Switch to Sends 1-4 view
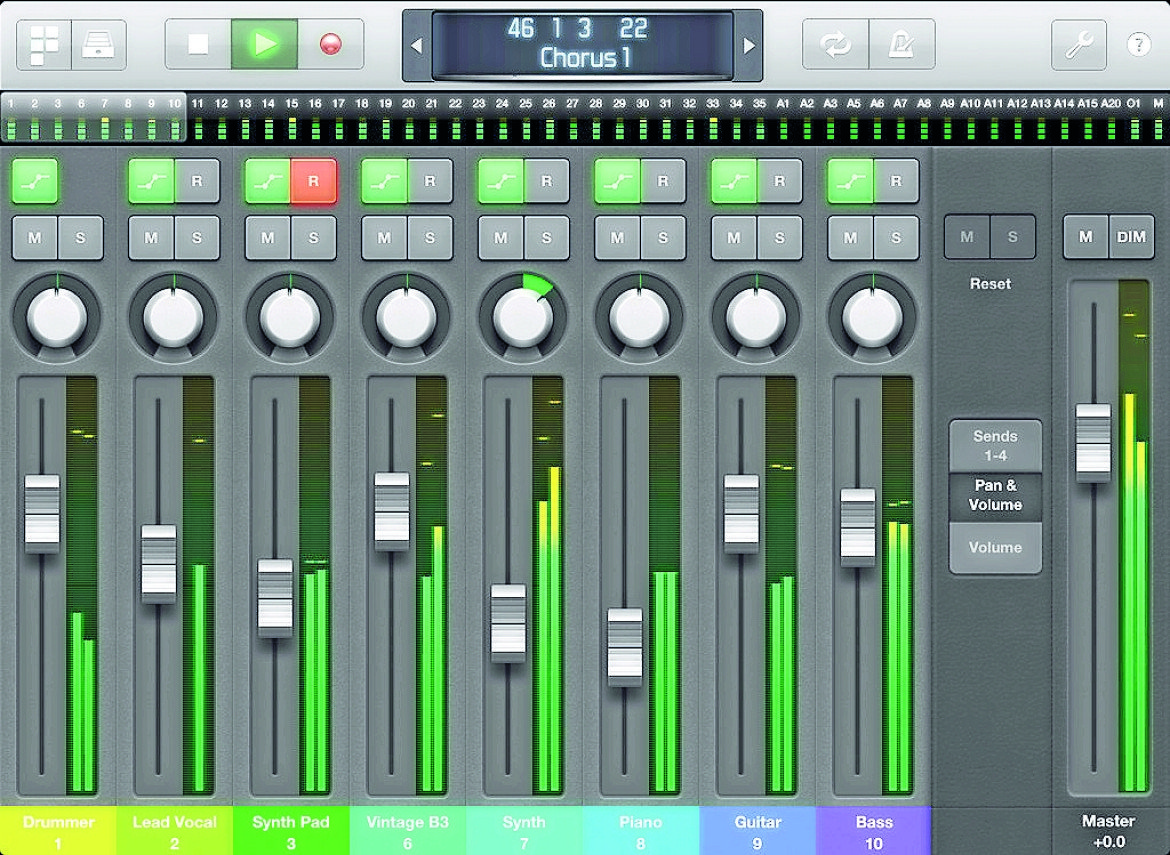 pos(995,446)
